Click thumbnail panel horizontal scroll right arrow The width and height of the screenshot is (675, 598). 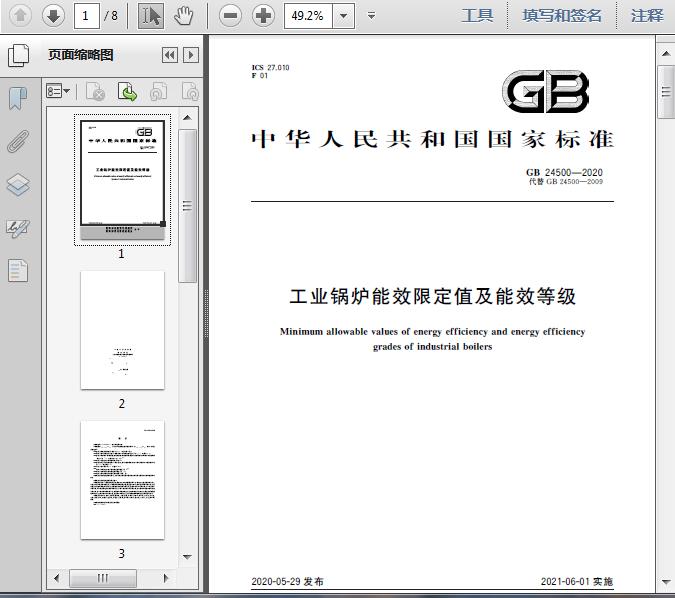[166, 578]
